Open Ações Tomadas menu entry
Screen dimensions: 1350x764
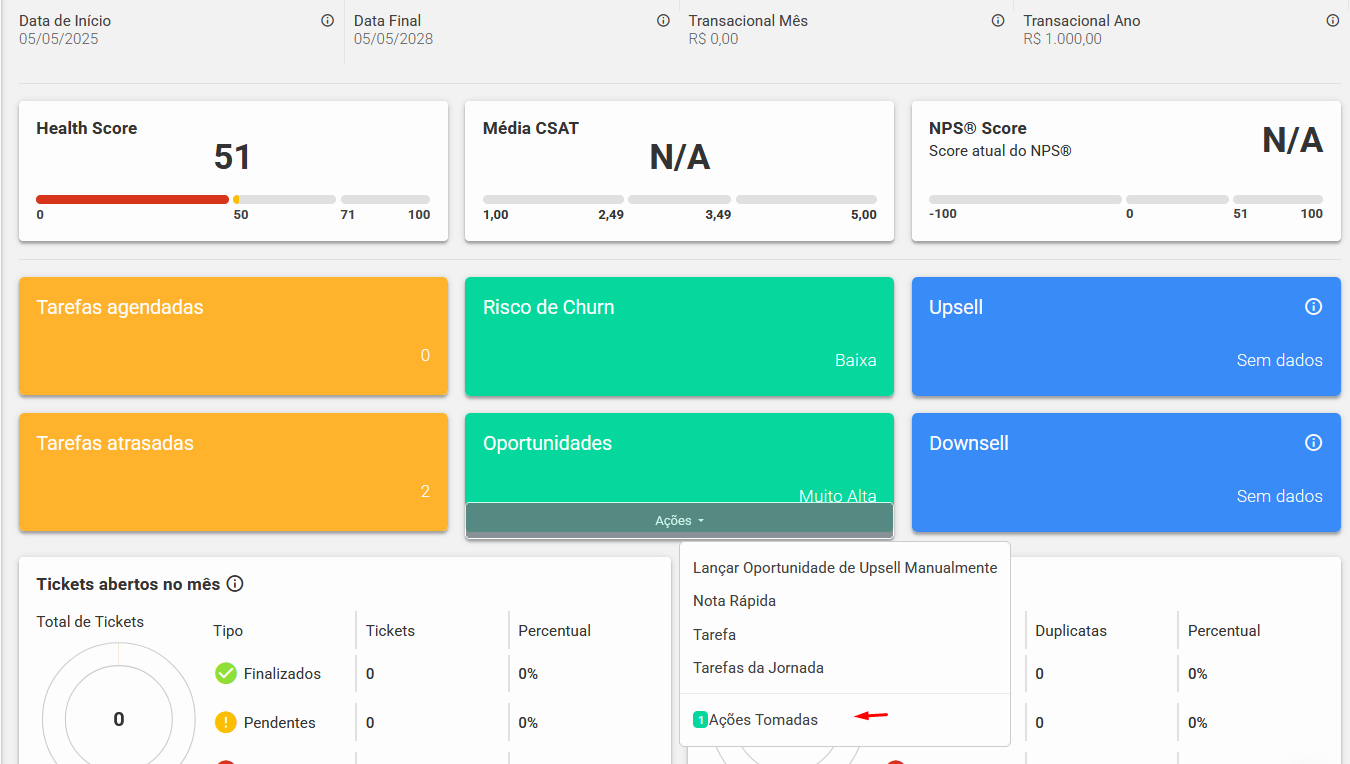coord(763,720)
